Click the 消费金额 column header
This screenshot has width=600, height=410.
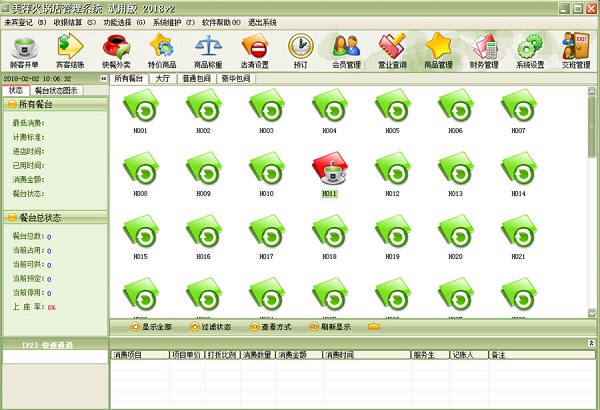299,355
